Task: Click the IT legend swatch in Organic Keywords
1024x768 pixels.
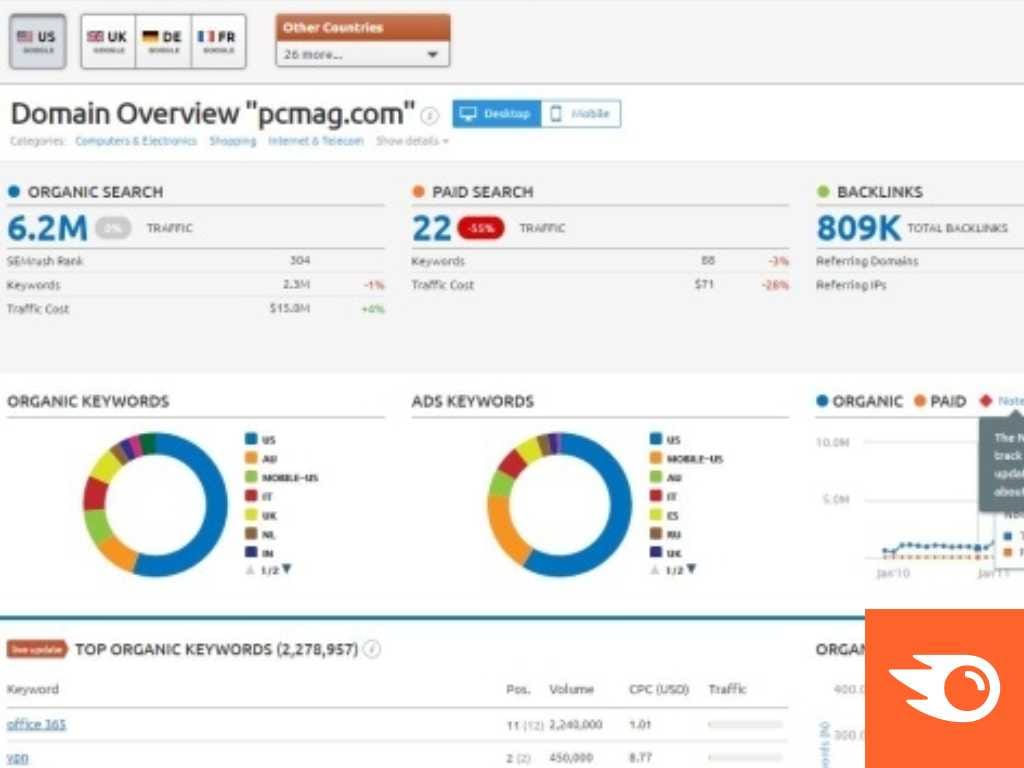Action: 251,496
